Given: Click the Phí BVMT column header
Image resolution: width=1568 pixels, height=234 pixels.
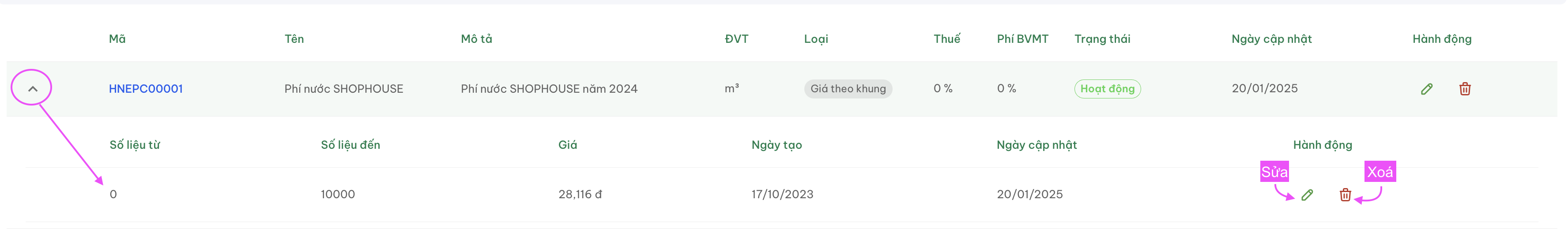Looking at the screenshot, I should click(x=1022, y=39).
